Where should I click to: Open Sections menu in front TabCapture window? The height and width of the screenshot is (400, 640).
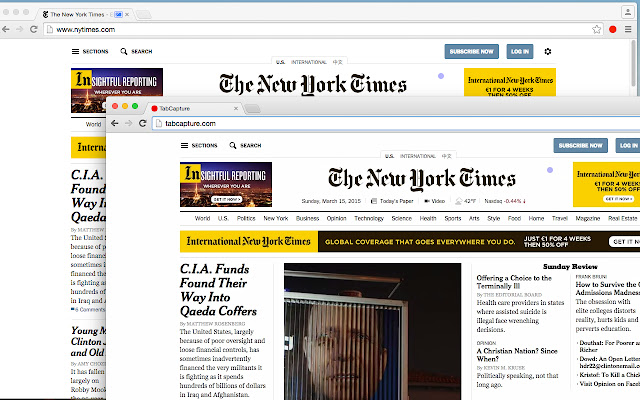199,145
